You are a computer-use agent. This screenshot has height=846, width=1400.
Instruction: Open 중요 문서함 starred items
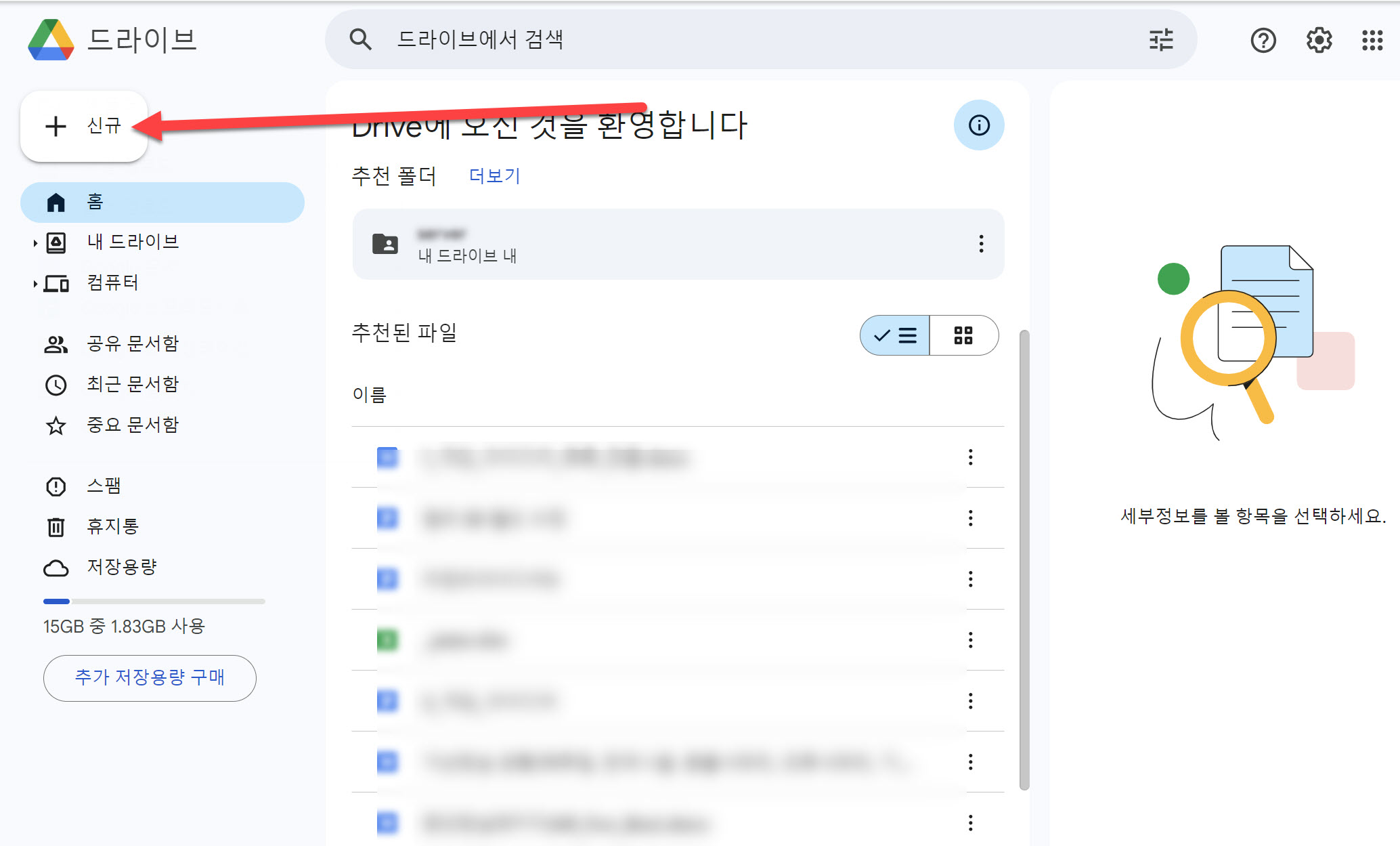click(x=132, y=425)
